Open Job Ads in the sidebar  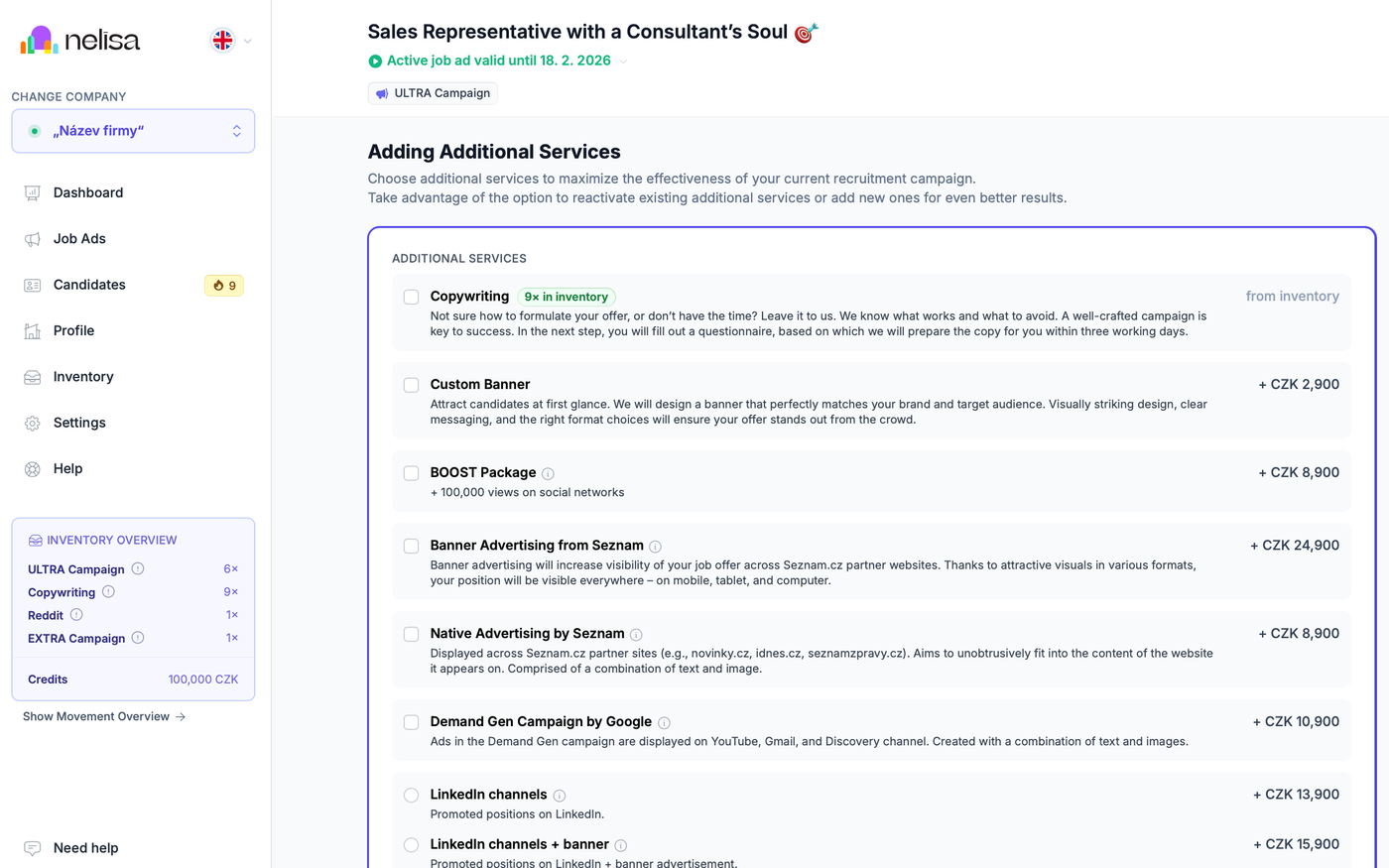[x=79, y=239]
